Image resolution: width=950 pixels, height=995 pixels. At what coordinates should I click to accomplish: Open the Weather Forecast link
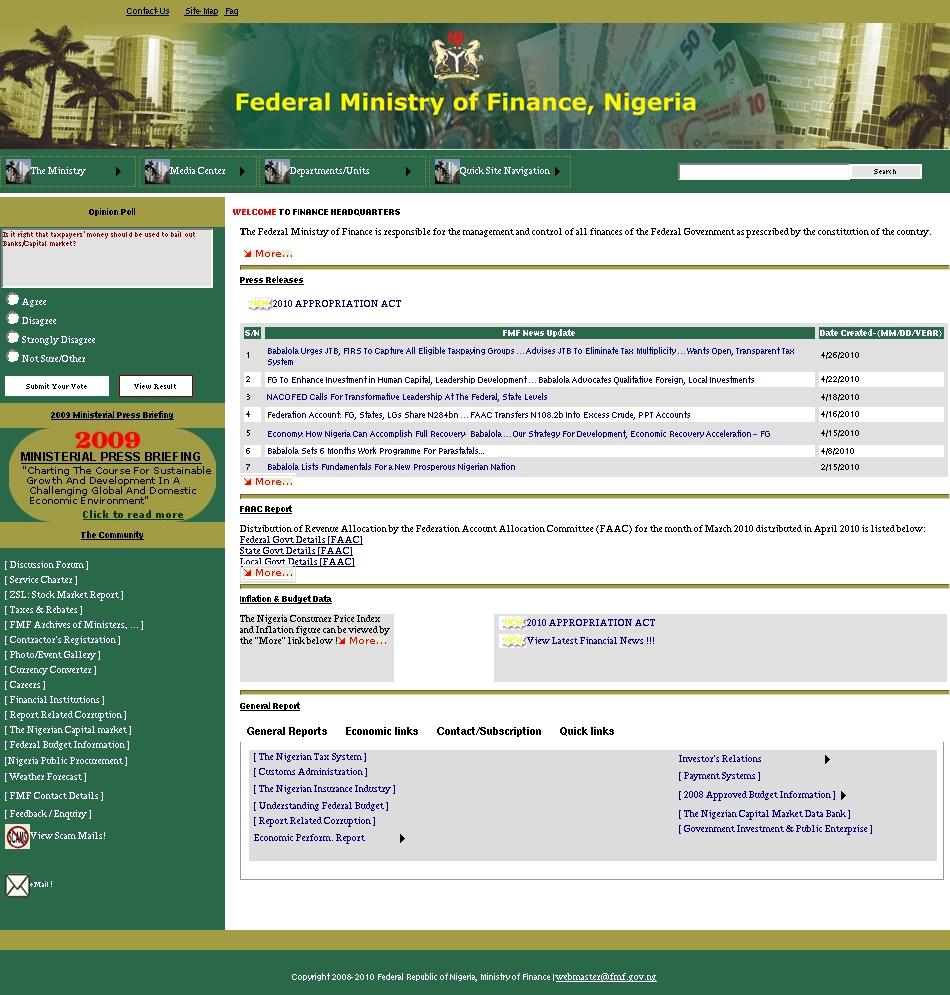pos(45,777)
